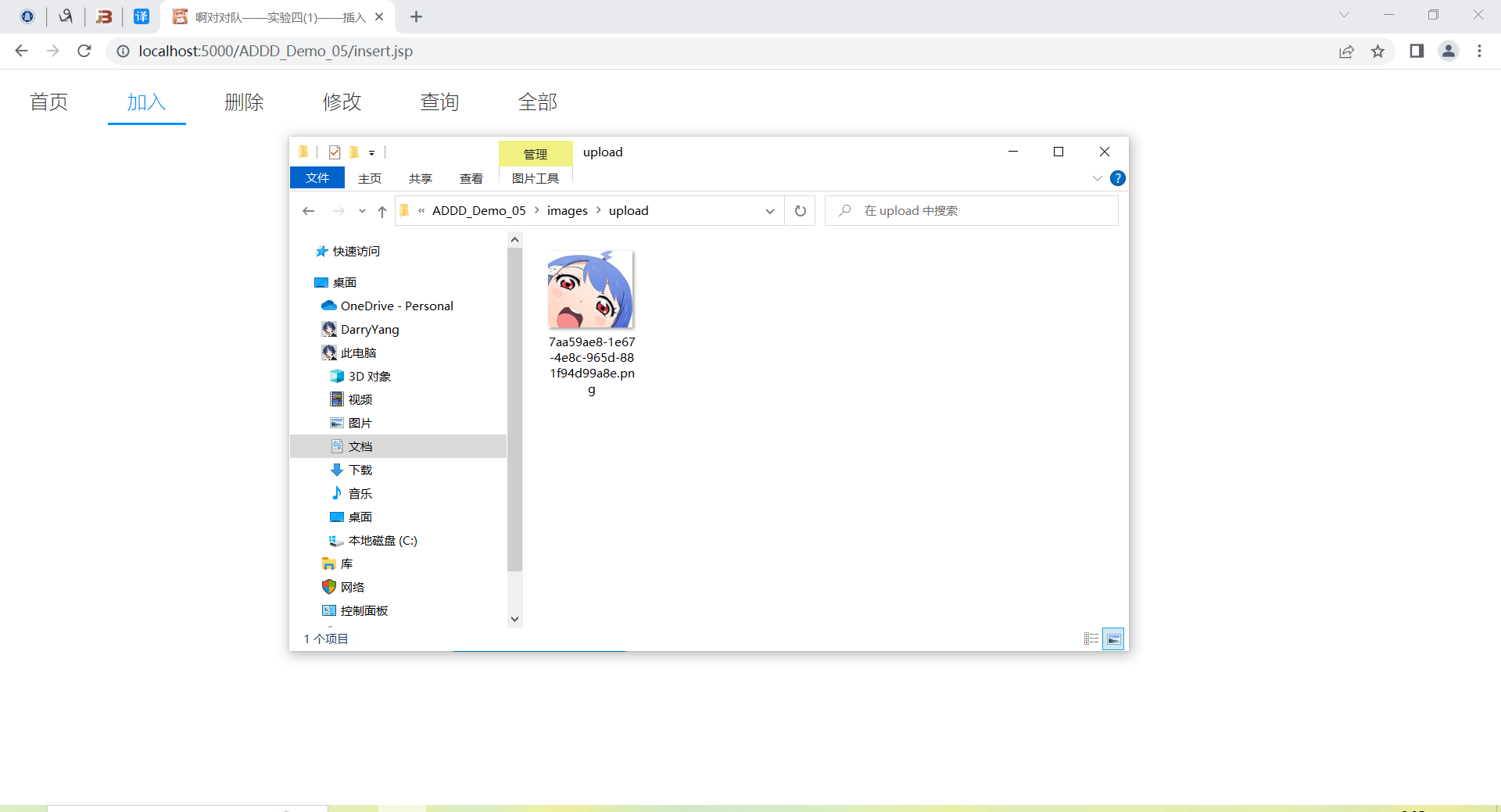The image size is (1501, 812).
Task: Click navigation pane scroll up arrow
Action: pos(514,240)
